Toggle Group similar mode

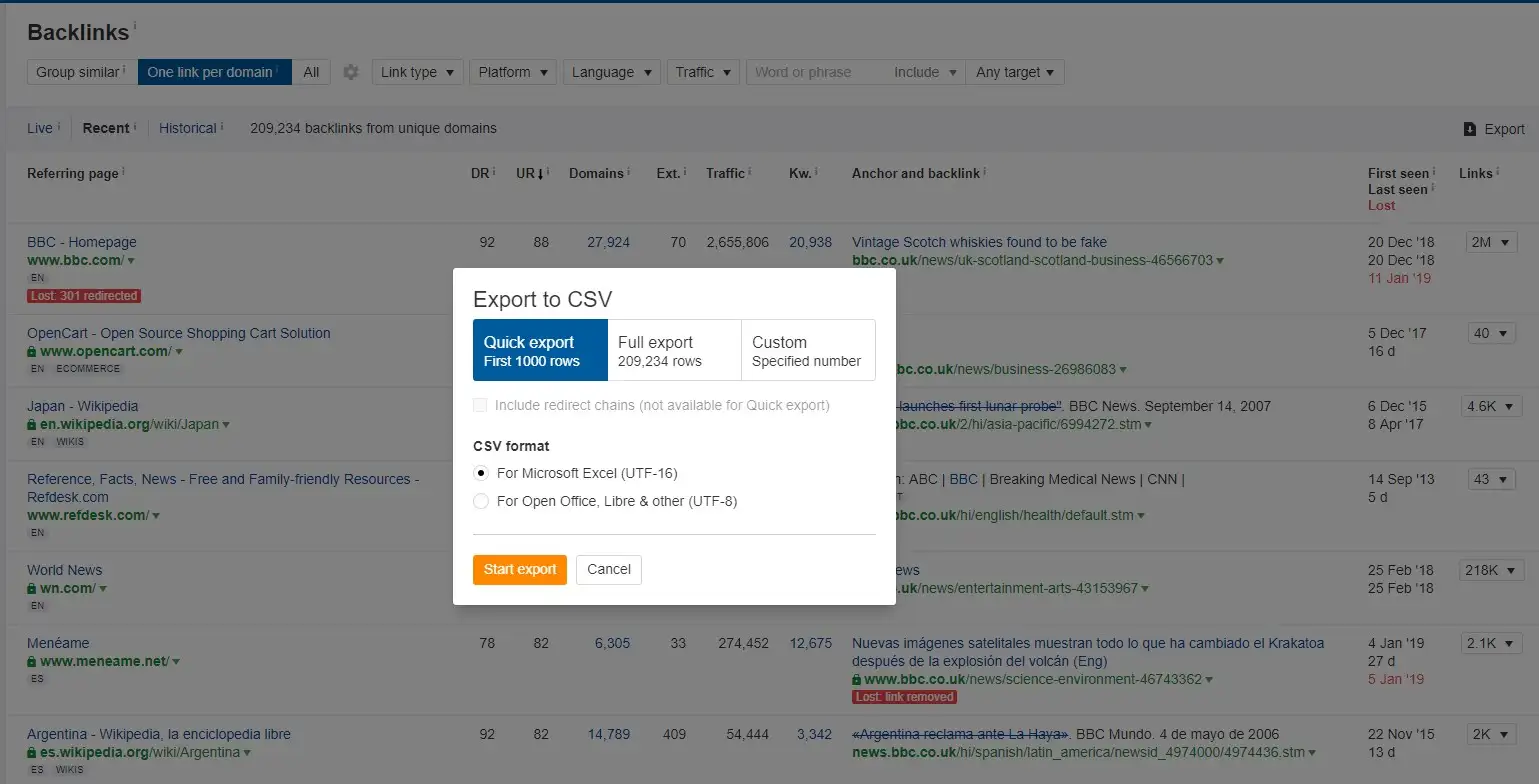(x=80, y=72)
